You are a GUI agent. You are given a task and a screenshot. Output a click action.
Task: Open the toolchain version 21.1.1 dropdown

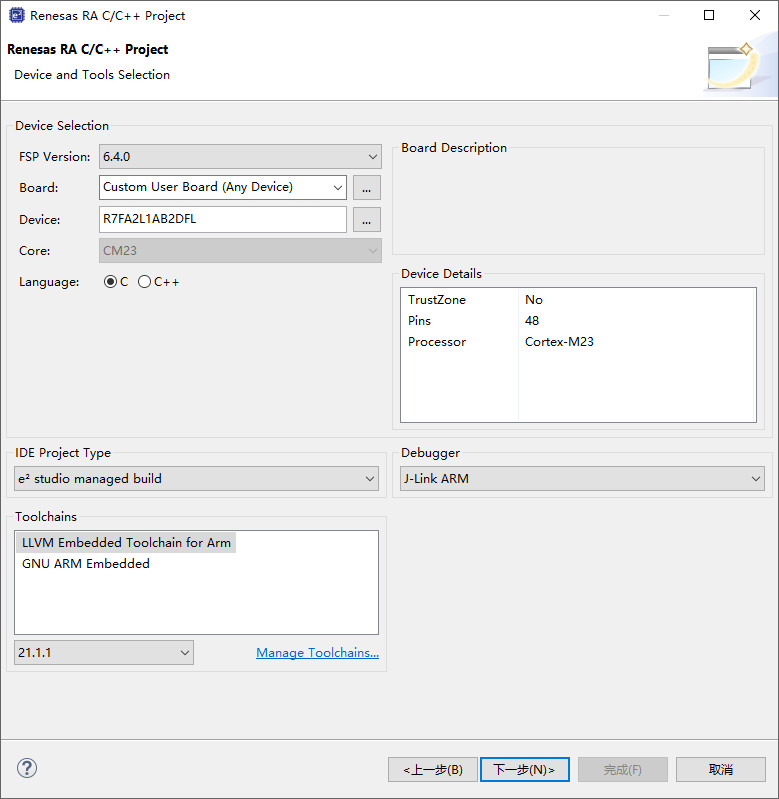[x=103, y=652]
